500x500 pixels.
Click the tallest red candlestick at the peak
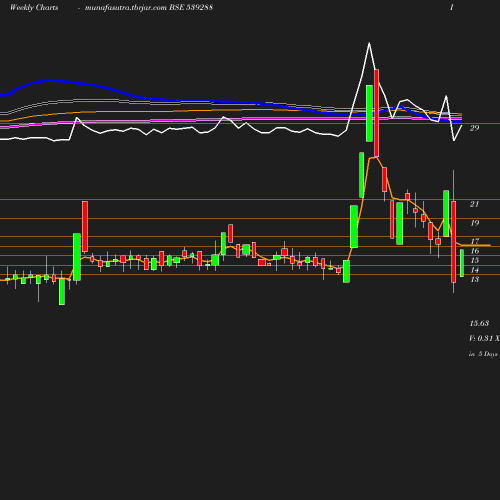point(377,113)
